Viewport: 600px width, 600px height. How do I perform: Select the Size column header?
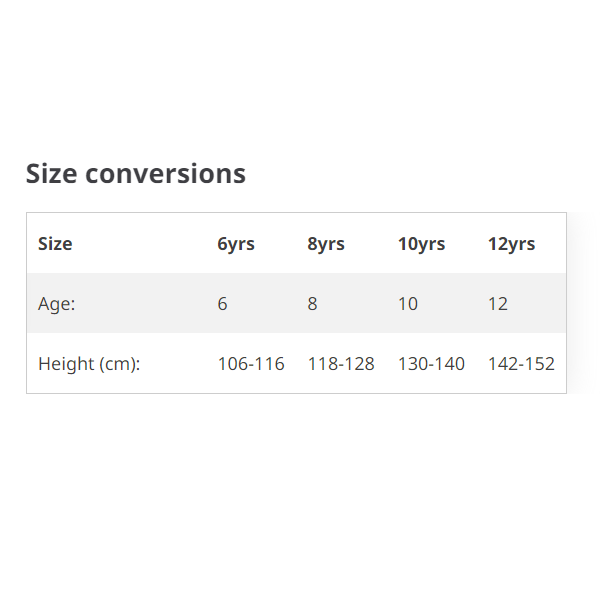[x=55, y=243]
